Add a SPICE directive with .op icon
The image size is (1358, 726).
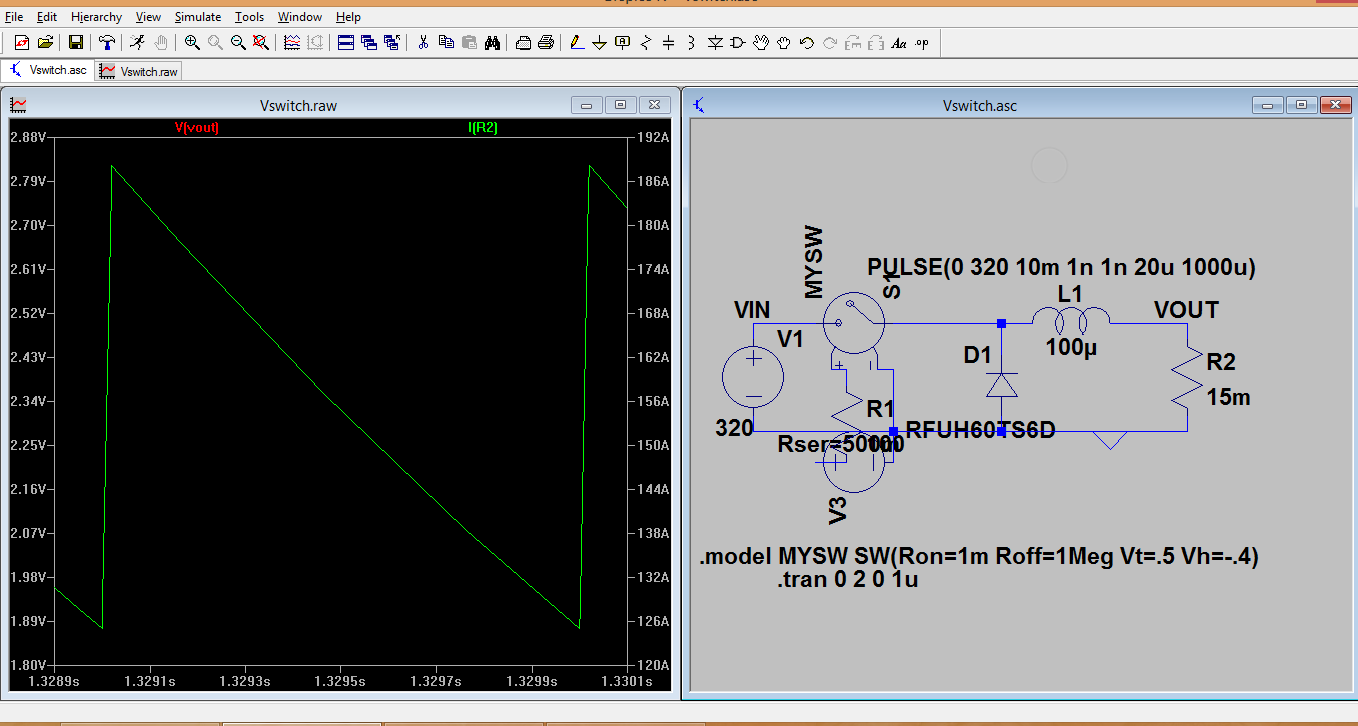(922, 42)
